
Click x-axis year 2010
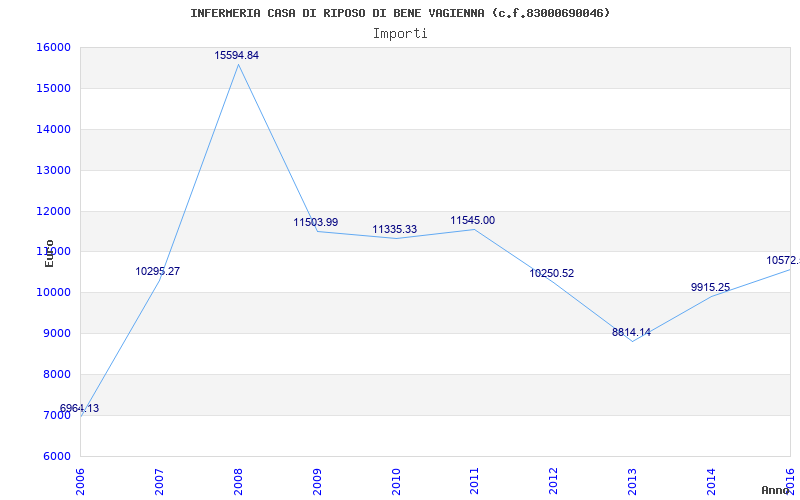tap(395, 481)
